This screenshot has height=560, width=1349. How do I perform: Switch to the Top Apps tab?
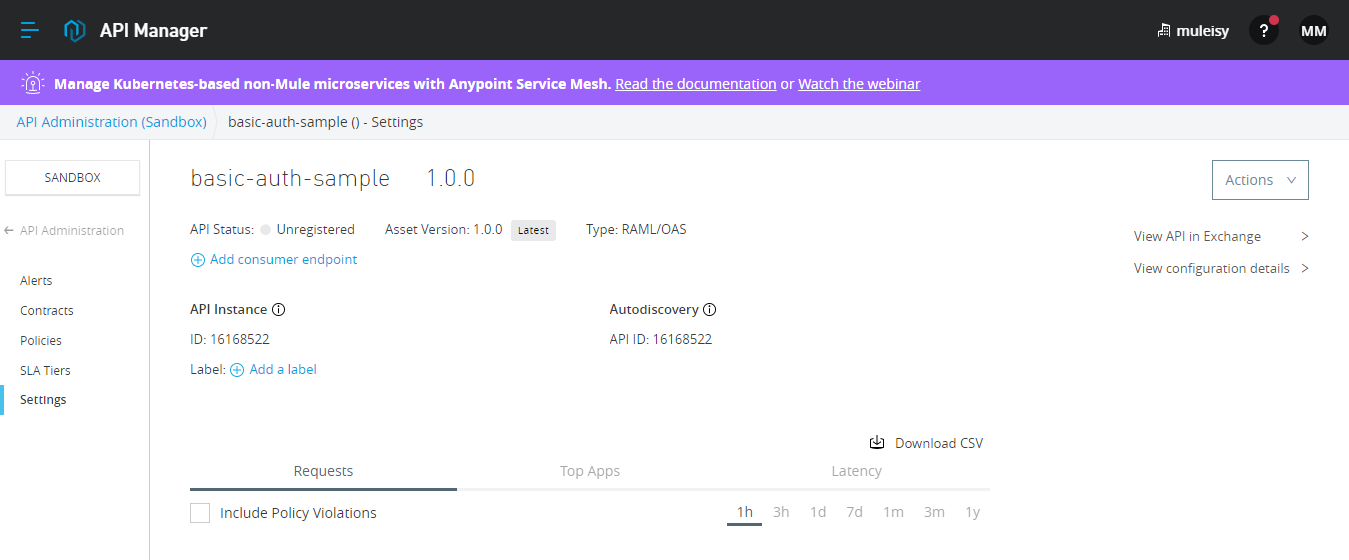click(590, 471)
